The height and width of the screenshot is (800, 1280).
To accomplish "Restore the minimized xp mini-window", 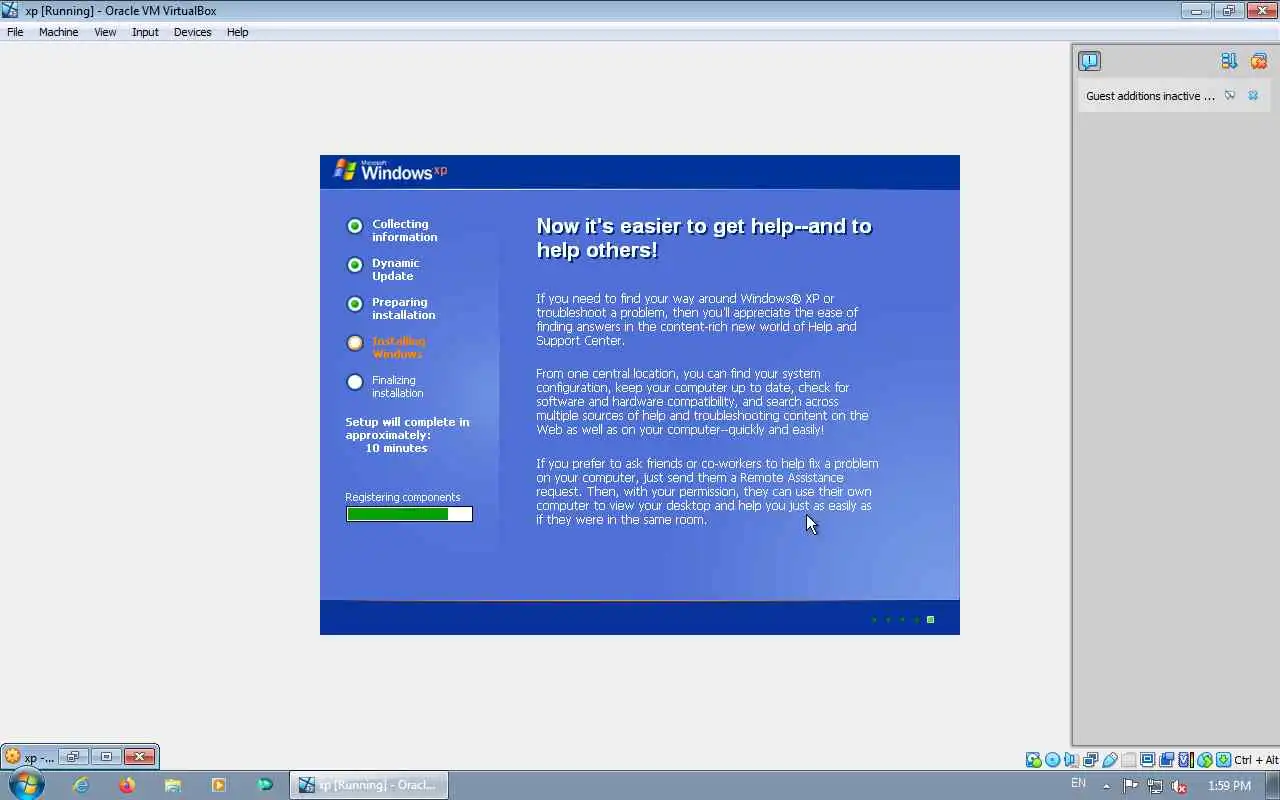I will click(x=72, y=757).
